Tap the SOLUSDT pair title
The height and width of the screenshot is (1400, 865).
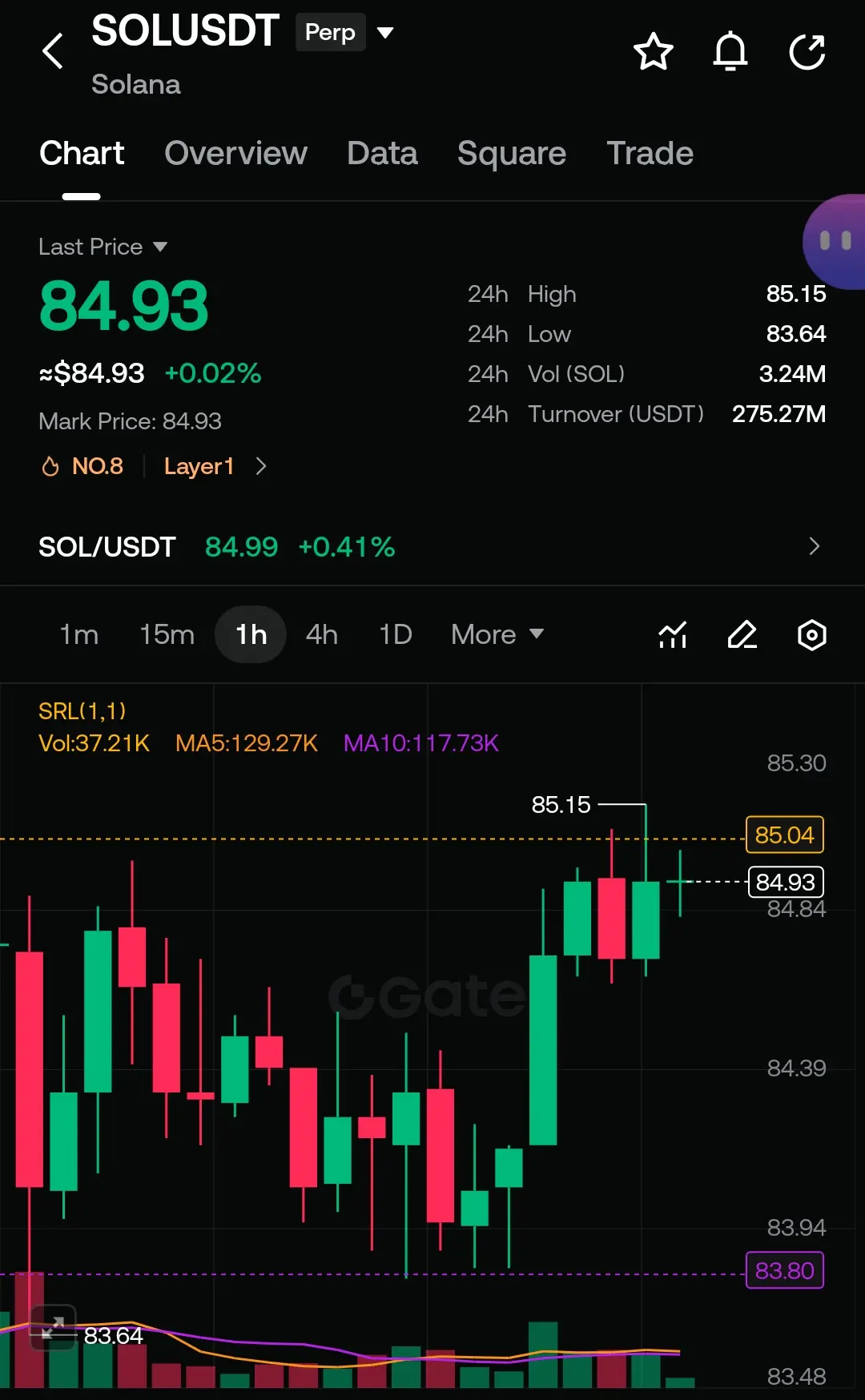click(x=185, y=30)
